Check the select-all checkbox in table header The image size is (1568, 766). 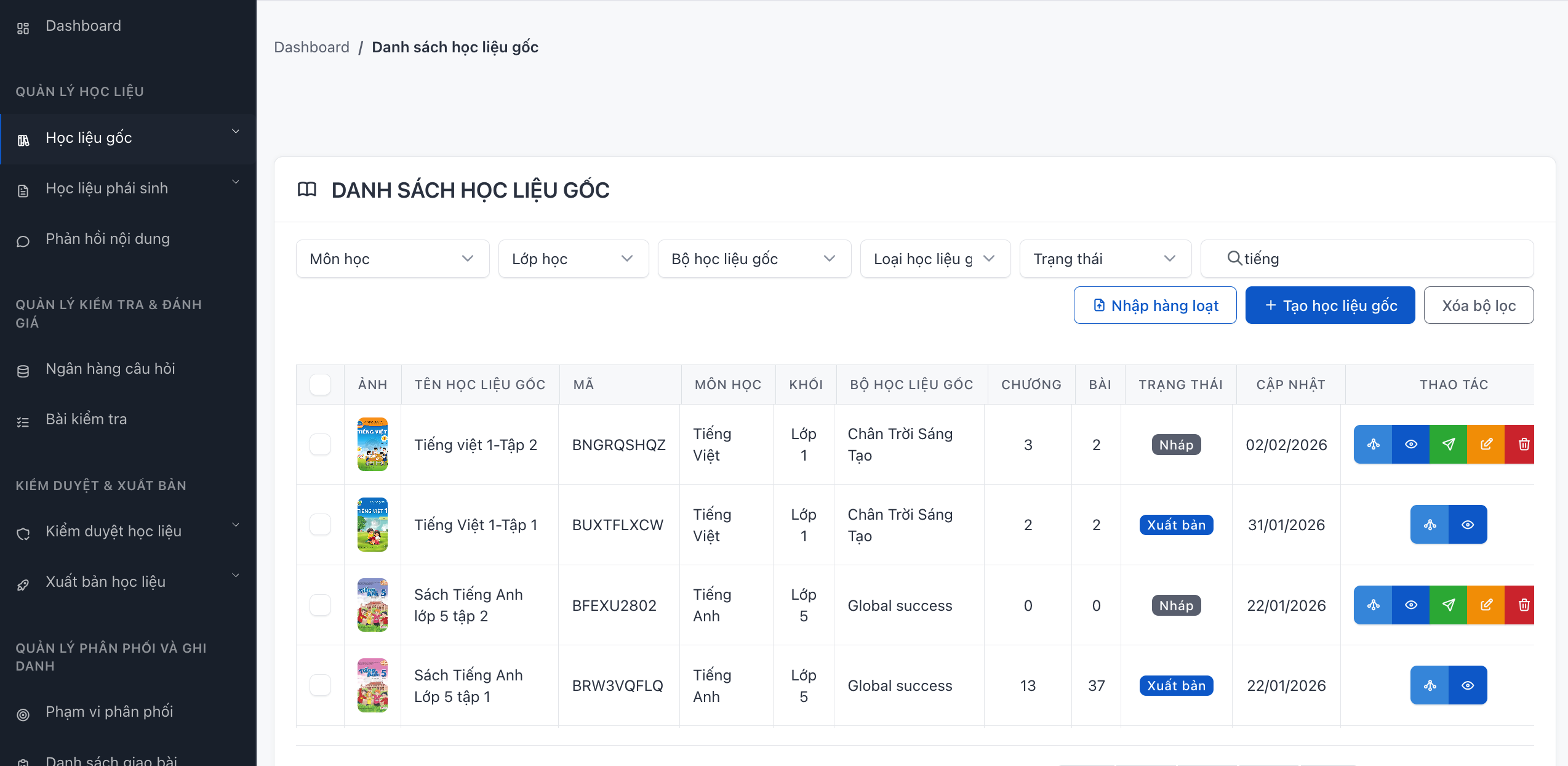(x=319, y=384)
